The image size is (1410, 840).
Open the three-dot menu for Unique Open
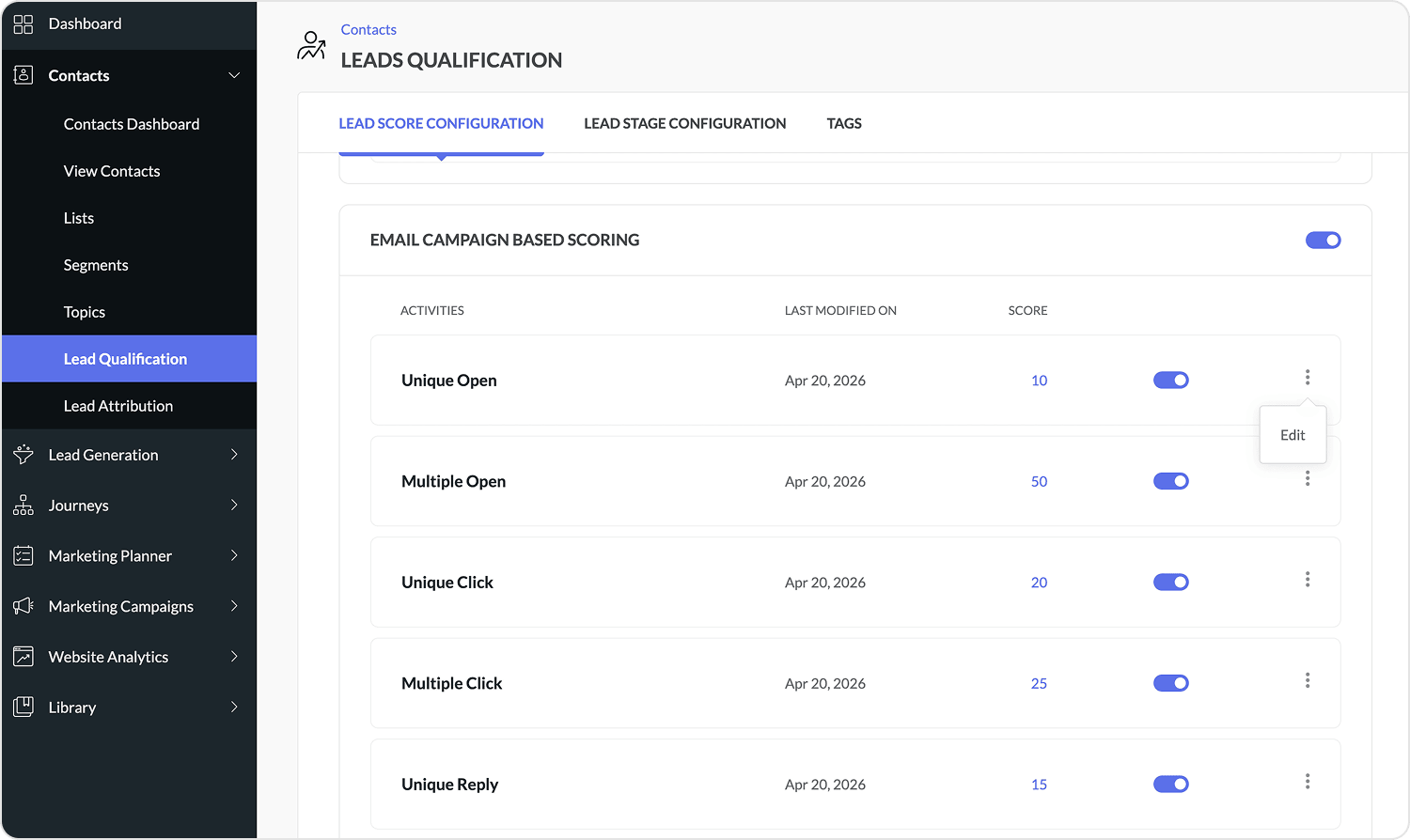pyautogui.click(x=1308, y=378)
